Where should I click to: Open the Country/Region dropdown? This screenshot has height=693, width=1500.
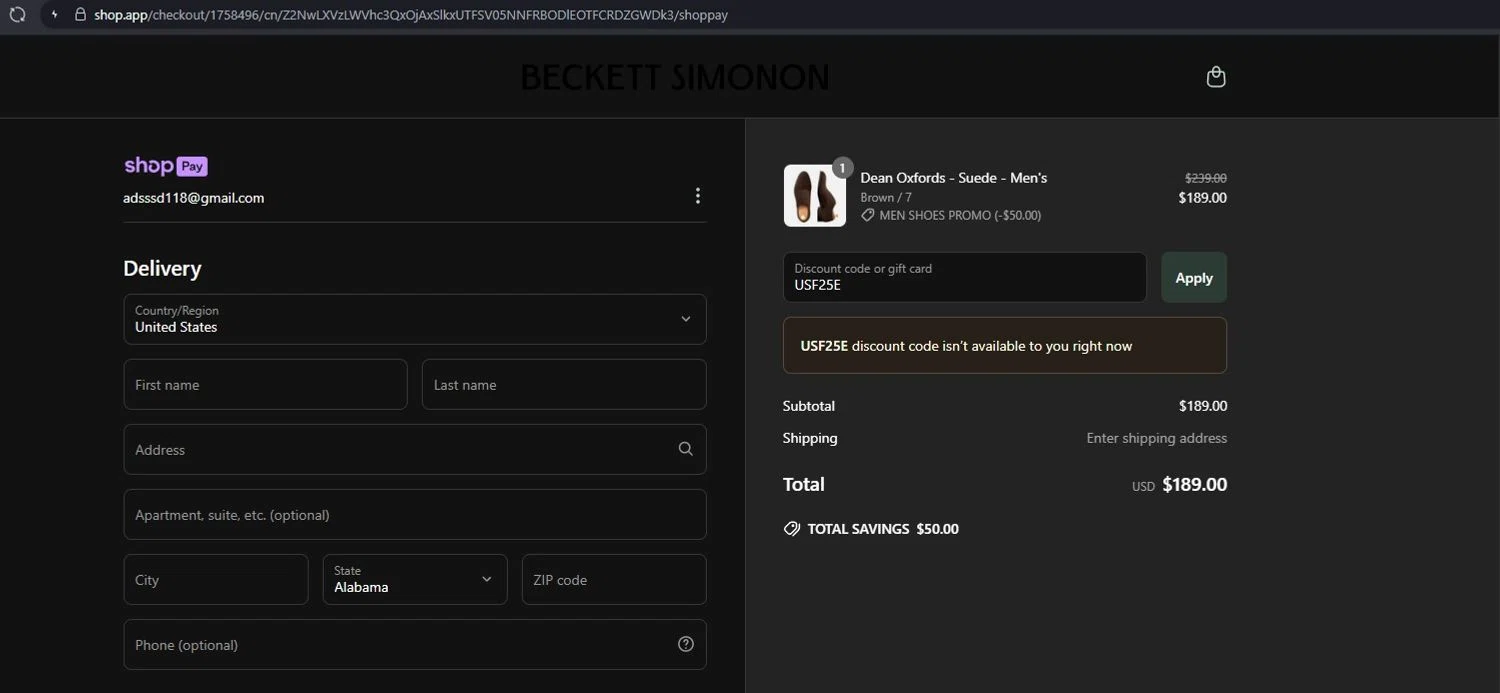pos(415,319)
